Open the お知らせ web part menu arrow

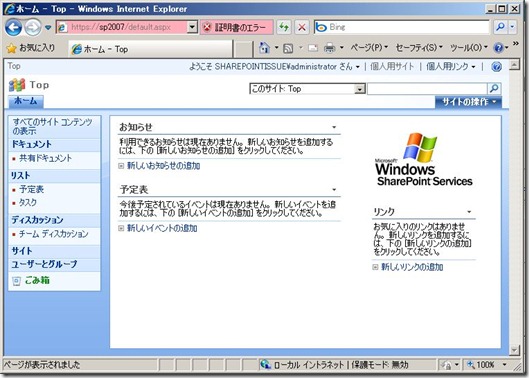coord(334,127)
